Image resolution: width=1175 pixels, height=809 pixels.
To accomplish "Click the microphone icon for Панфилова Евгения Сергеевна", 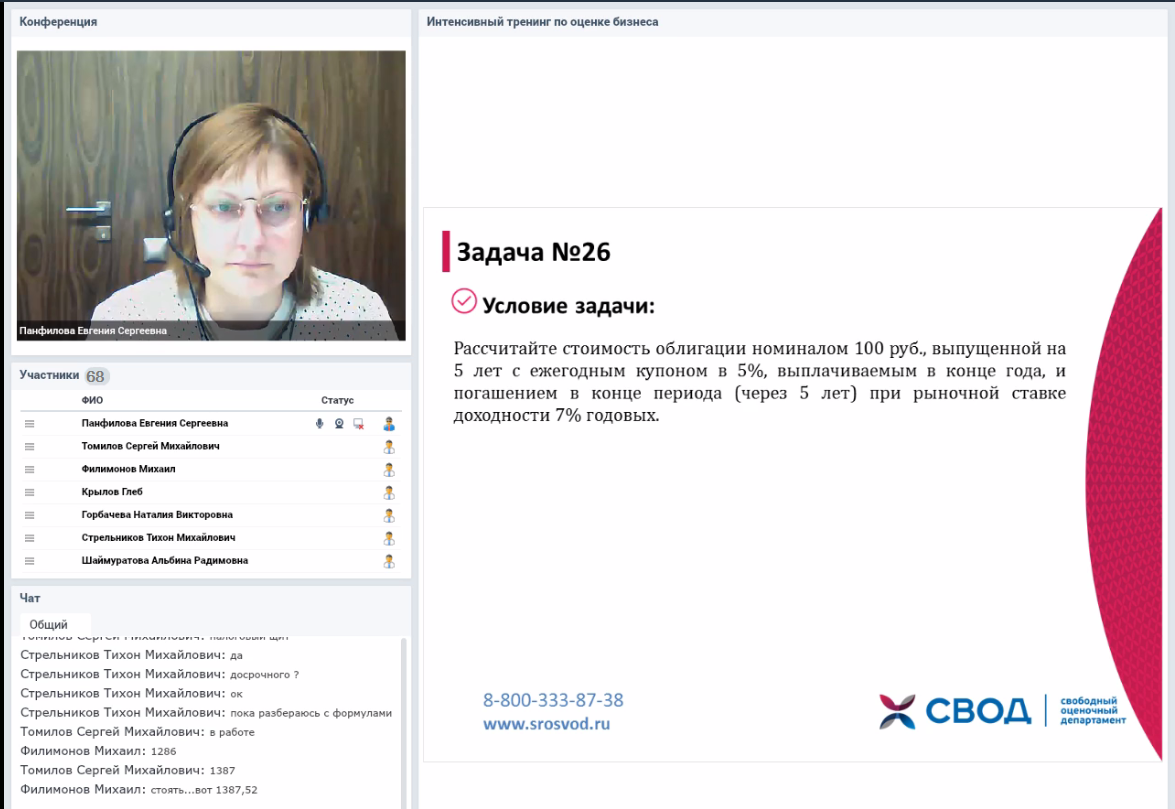I will [319, 424].
